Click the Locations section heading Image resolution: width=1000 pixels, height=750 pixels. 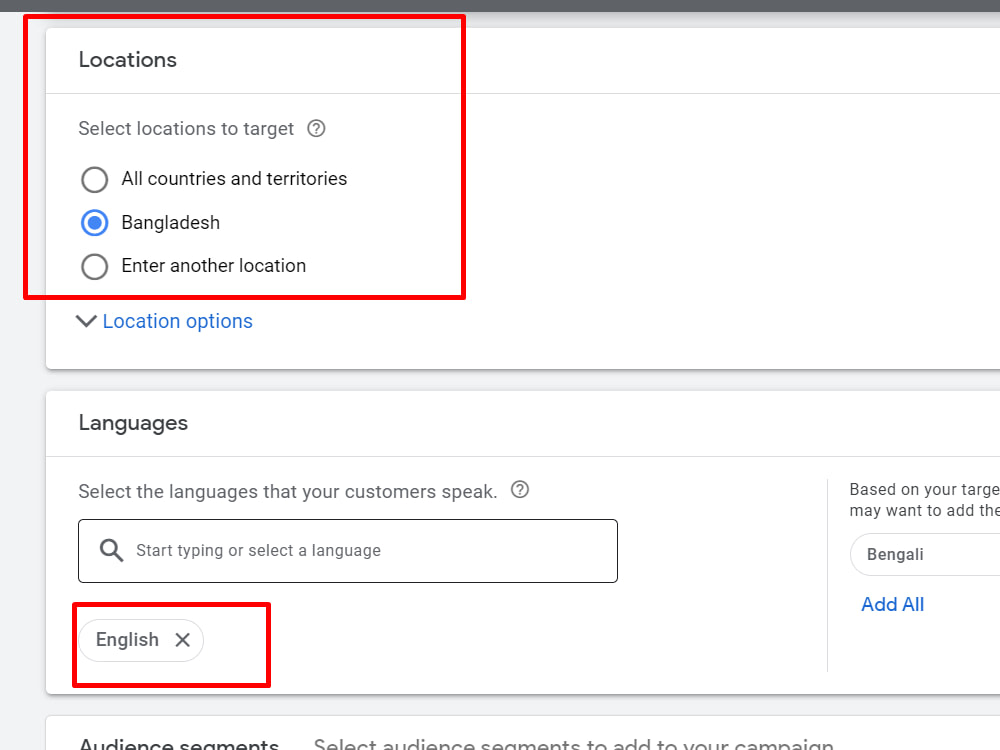[x=128, y=60]
